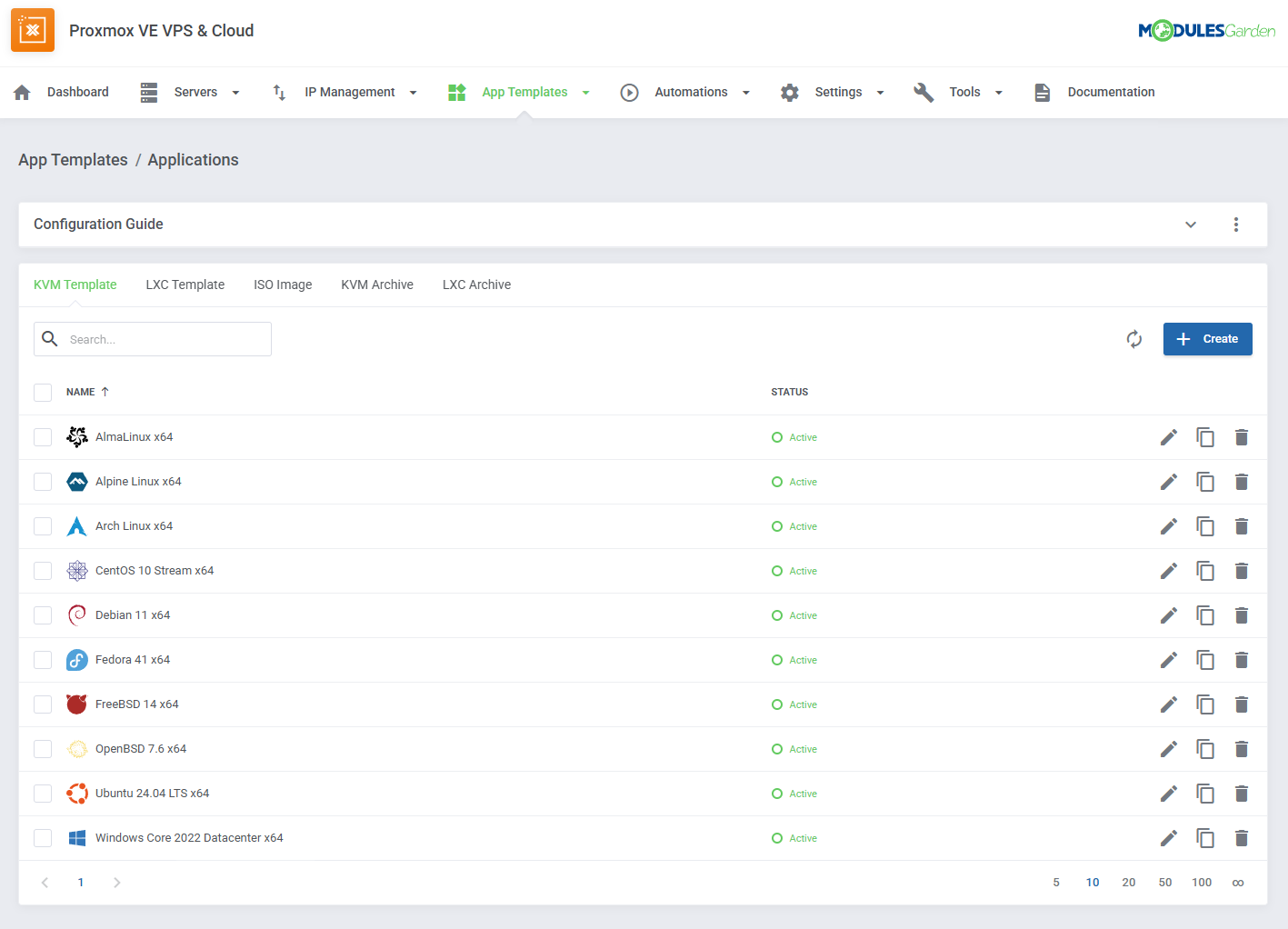Click the Search input field
The width and height of the screenshot is (1288, 929).
153,339
